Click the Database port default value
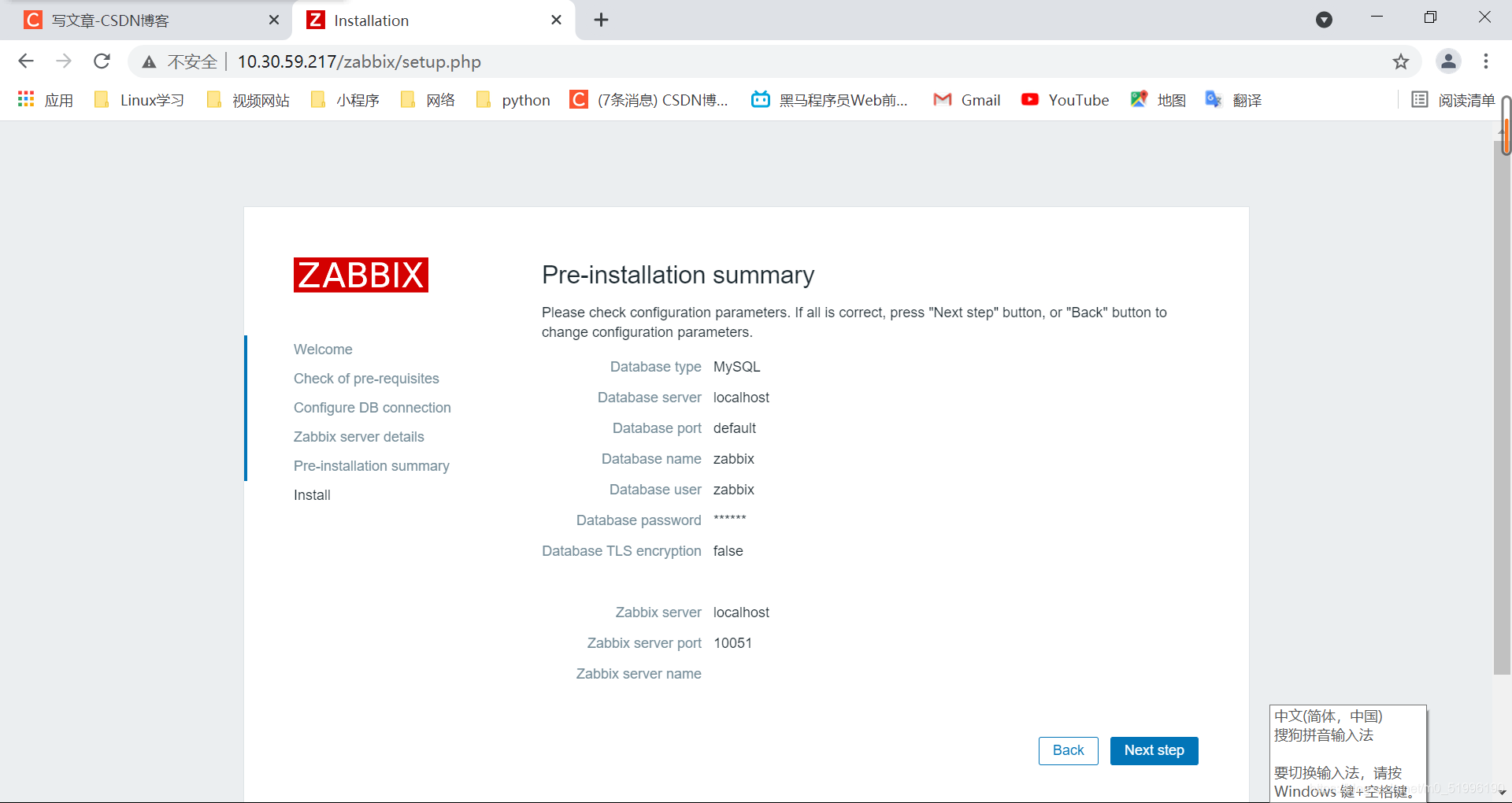The height and width of the screenshot is (803, 1512). tap(735, 428)
